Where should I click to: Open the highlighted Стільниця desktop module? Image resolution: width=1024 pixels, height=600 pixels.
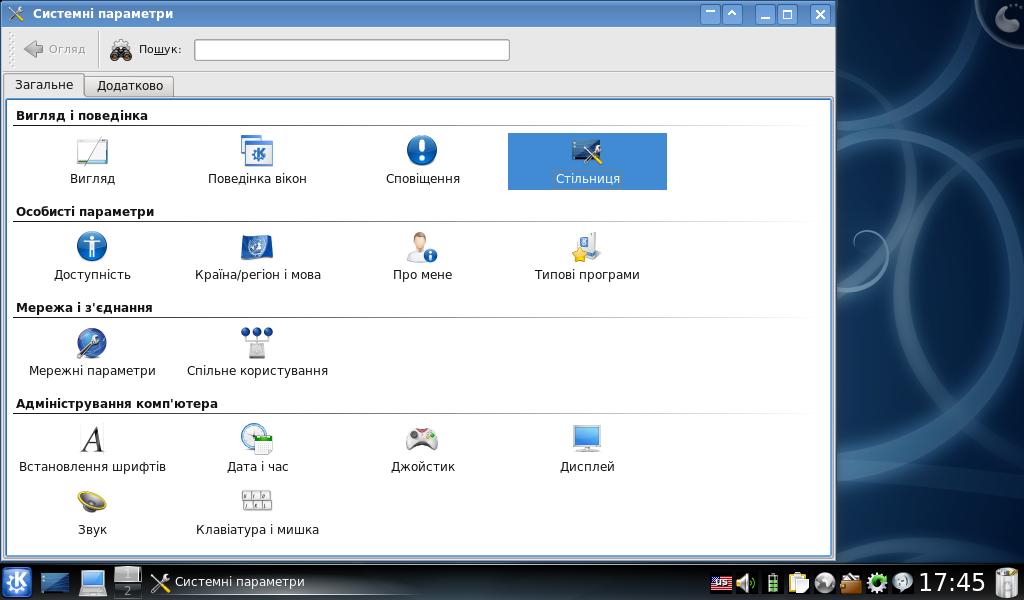tap(587, 161)
